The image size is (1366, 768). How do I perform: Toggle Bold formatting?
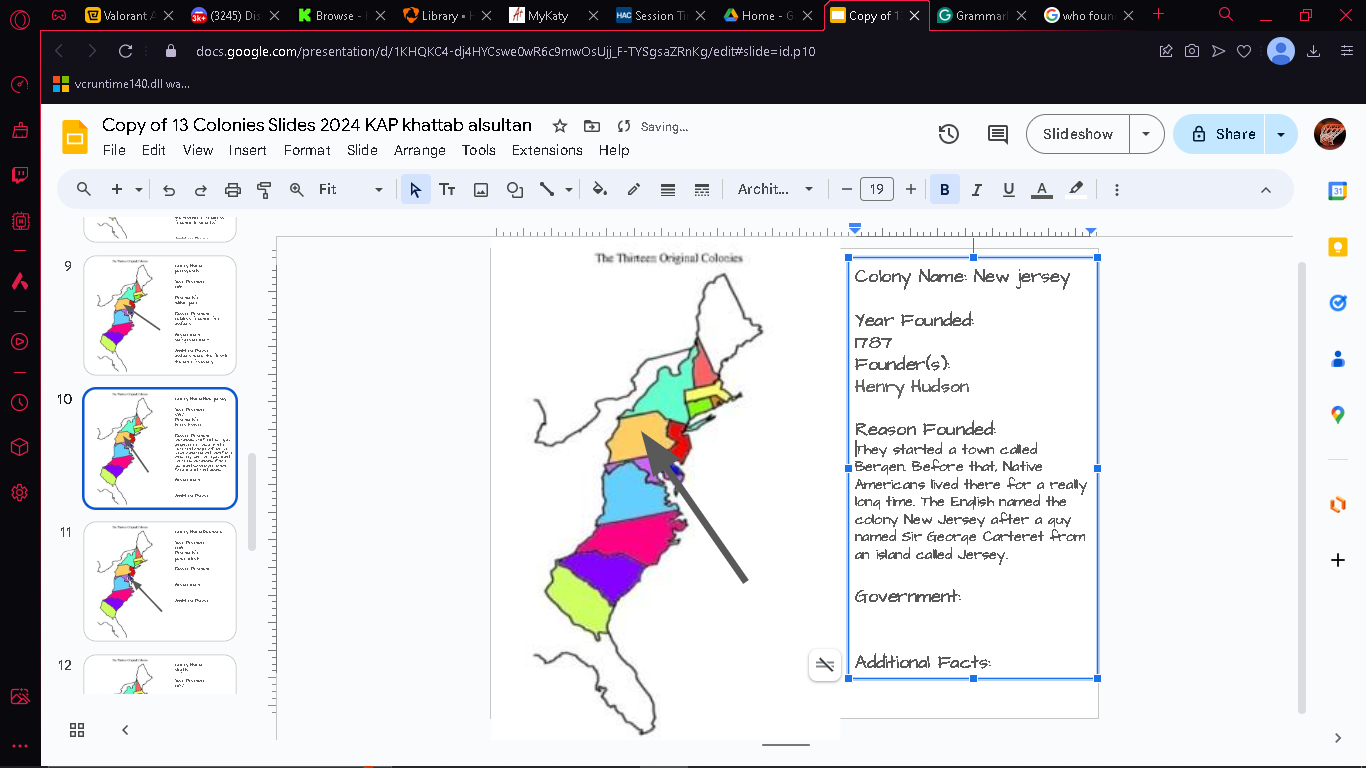point(944,189)
